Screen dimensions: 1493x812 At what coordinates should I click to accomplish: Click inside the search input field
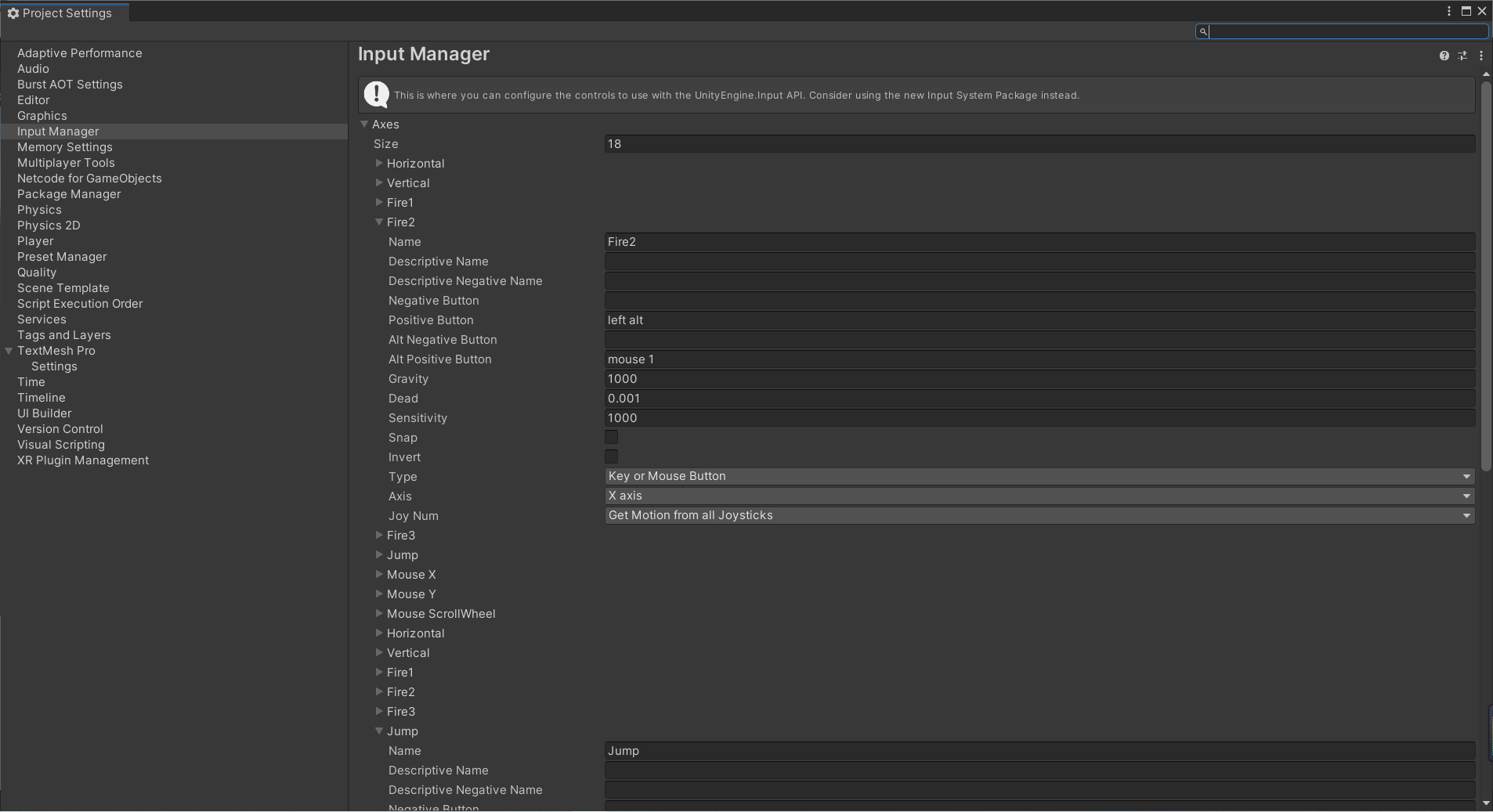(1332, 31)
